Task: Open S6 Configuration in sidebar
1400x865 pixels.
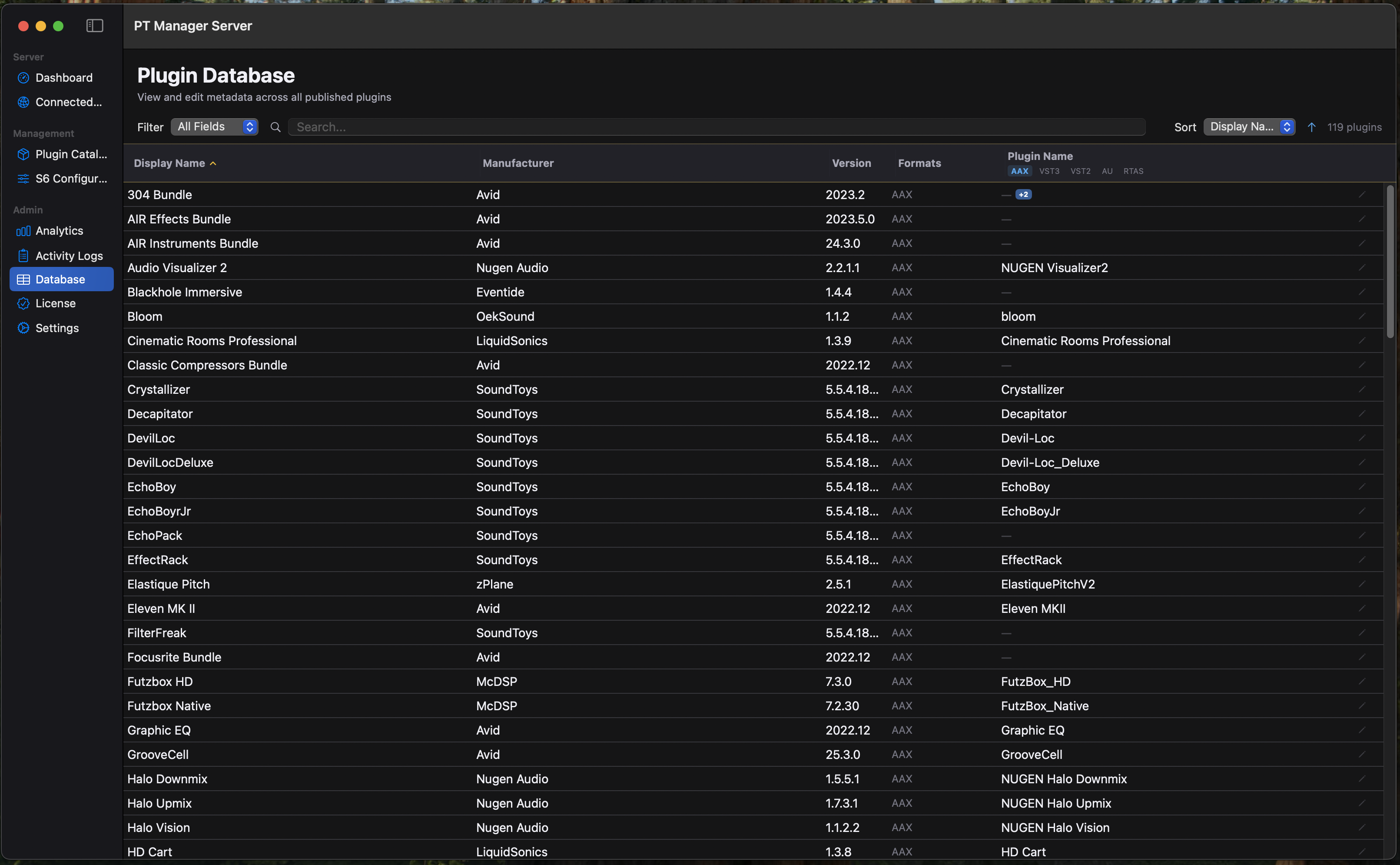Action: 62,179
